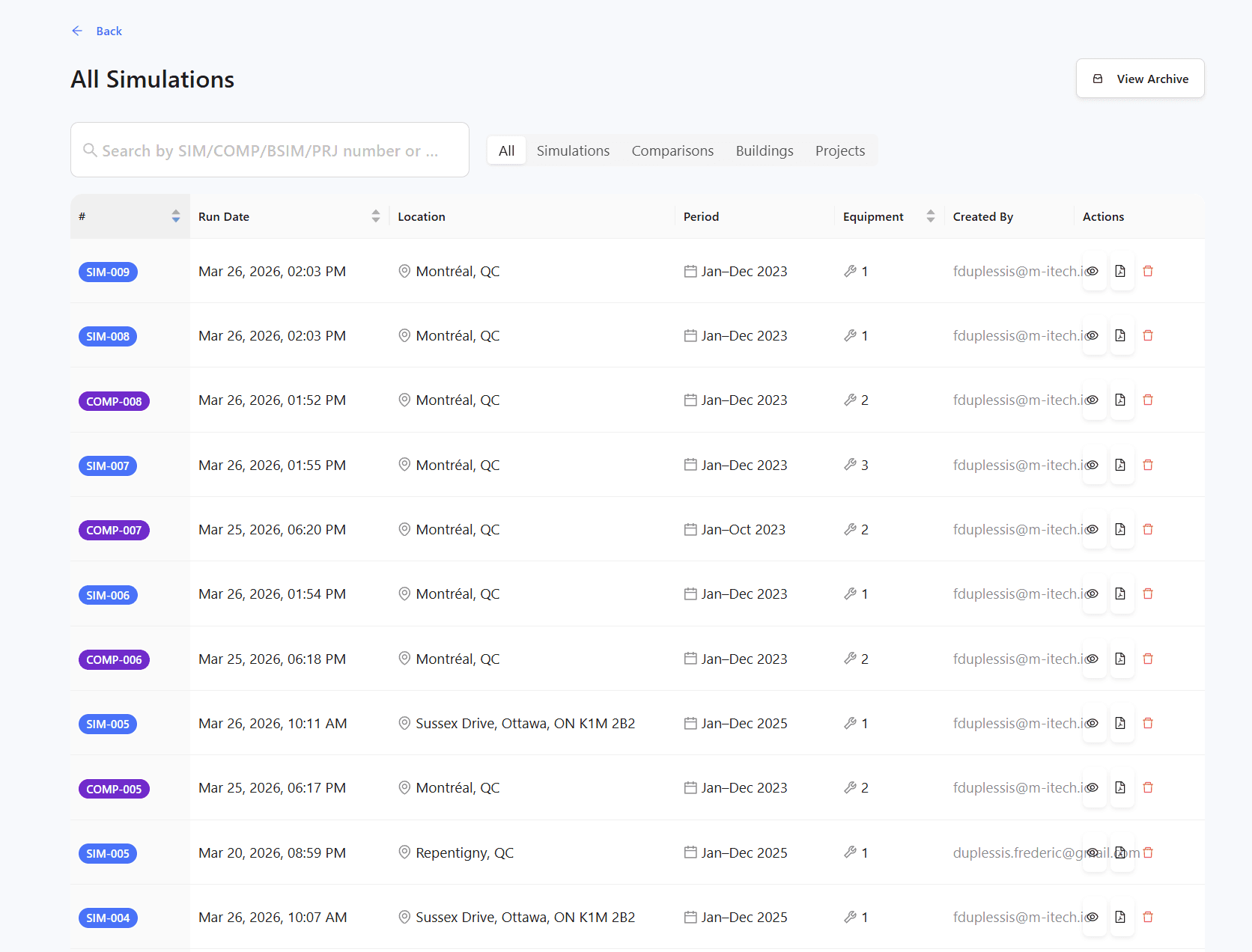View SIM-007 with the eye icon

1093,465
